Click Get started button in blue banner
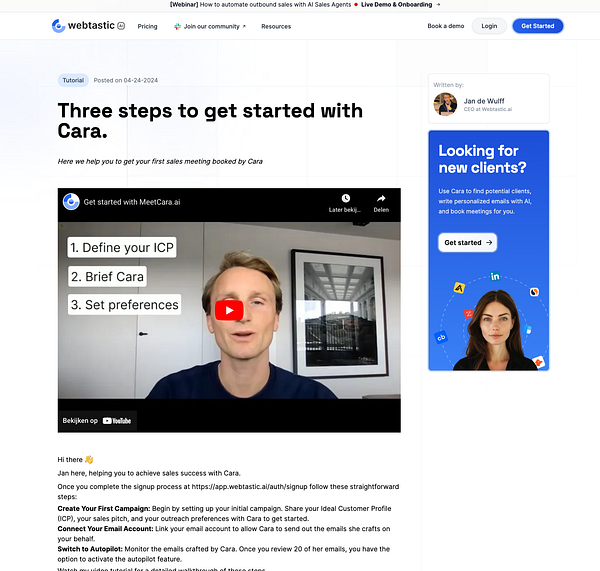This screenshot has height=571, width=600. [468, 243]
